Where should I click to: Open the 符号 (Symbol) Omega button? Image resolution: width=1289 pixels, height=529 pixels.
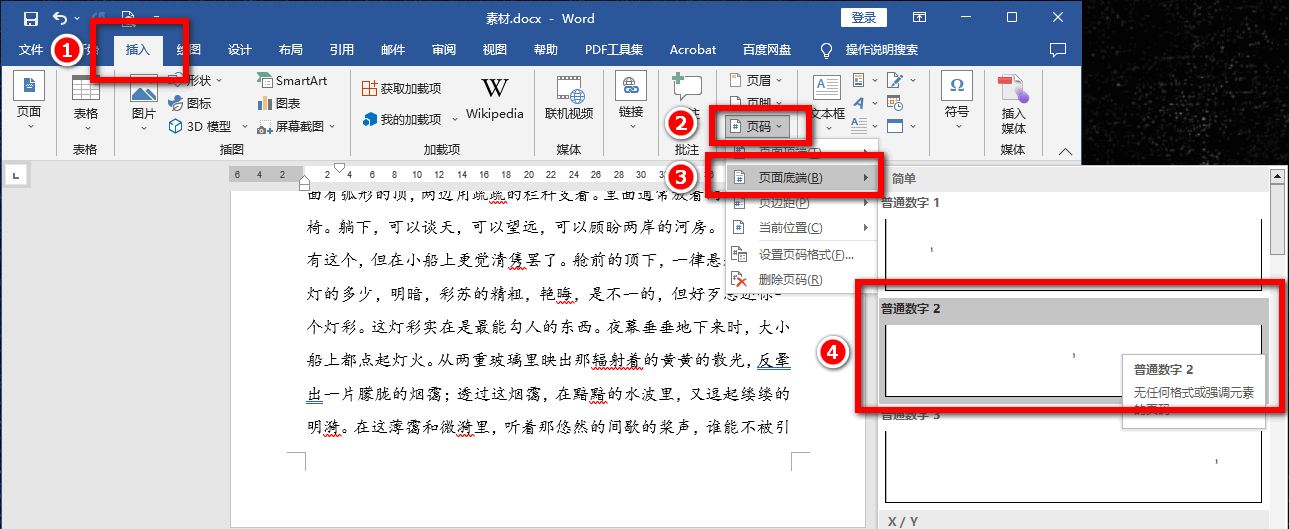click(957, 100)
